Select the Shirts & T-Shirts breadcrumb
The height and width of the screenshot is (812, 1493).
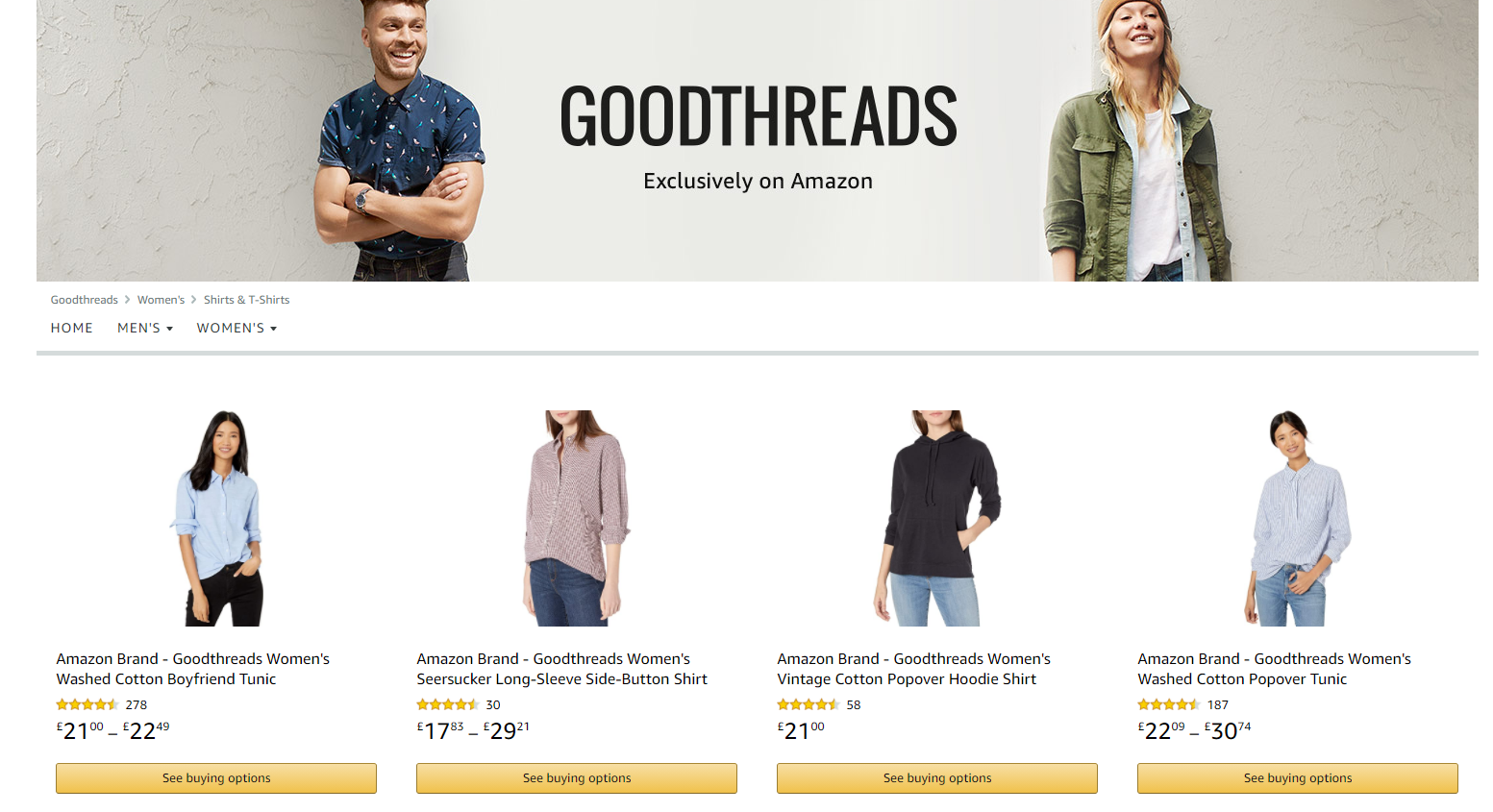click(x=246, y=300)
